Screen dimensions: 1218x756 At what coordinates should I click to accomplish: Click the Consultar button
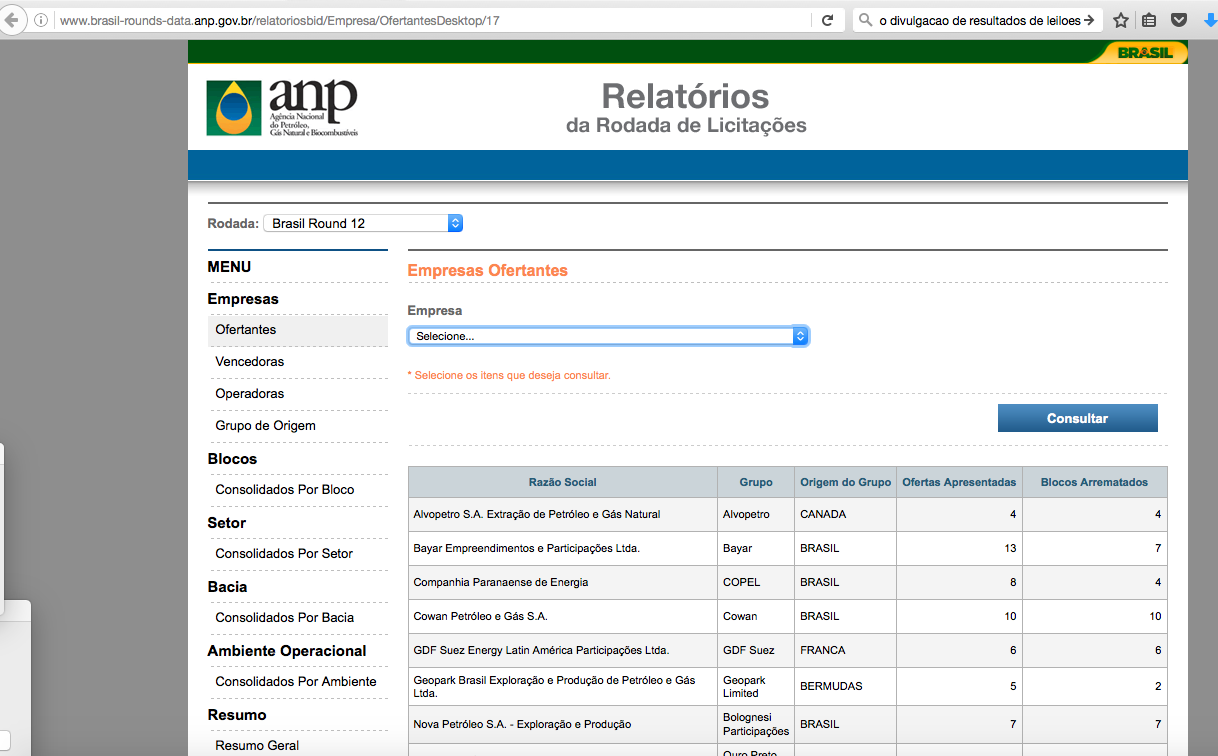[x=1077, y=418]
